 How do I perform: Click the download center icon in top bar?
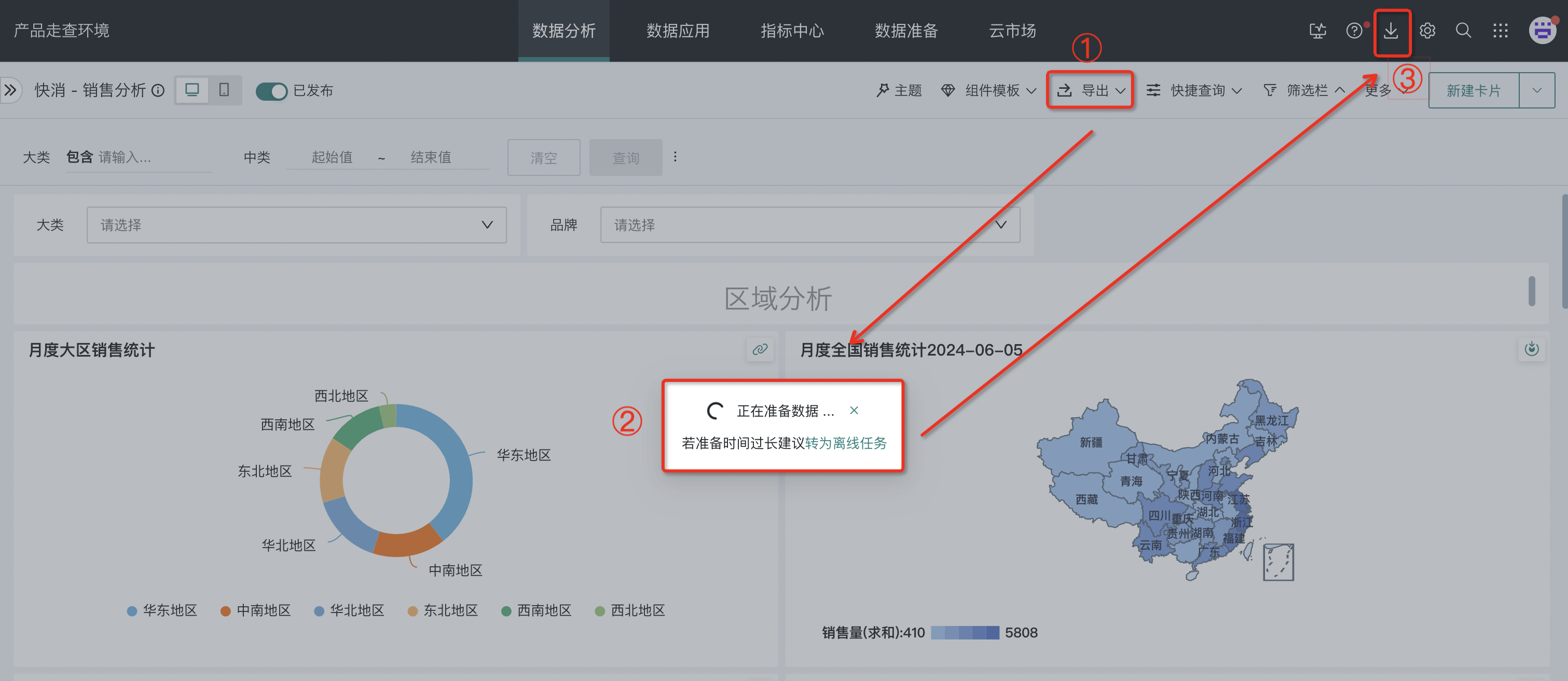(1390, 31)
